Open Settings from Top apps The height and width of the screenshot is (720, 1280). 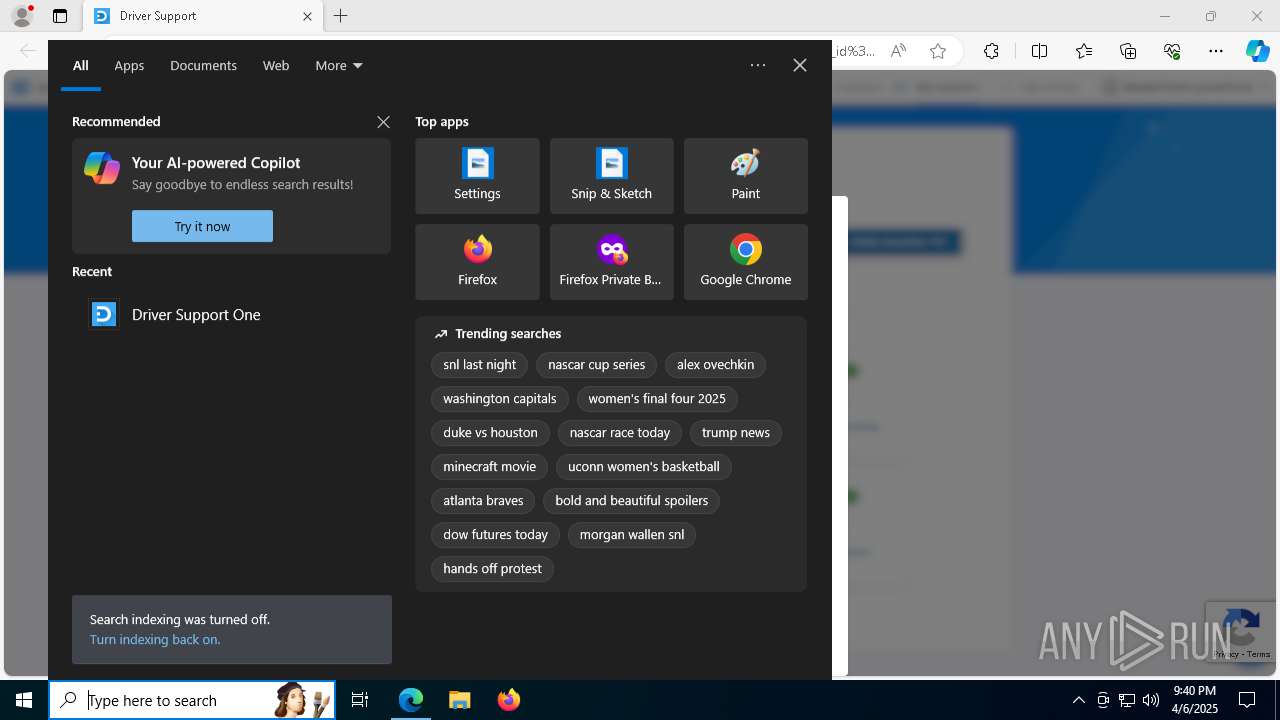point(477,176)
